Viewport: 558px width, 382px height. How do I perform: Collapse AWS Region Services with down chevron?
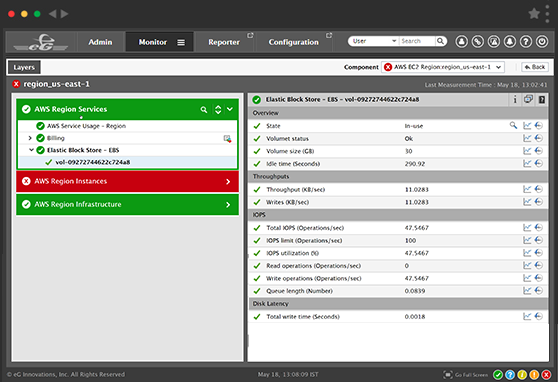230,109
